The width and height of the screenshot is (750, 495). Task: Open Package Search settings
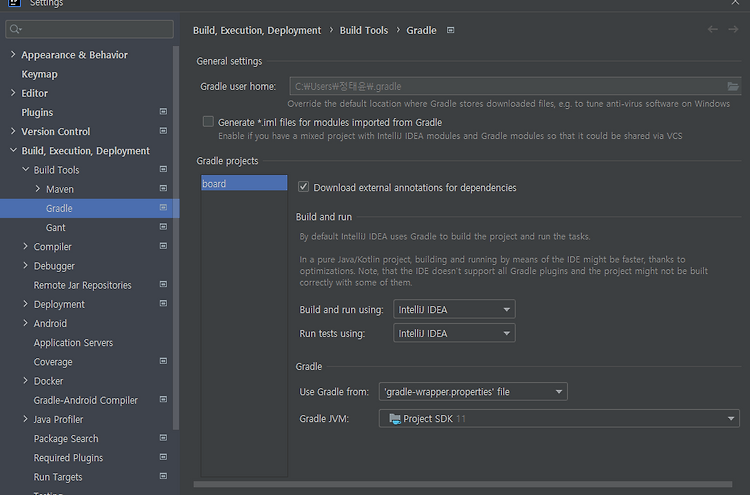click(66, 439)
